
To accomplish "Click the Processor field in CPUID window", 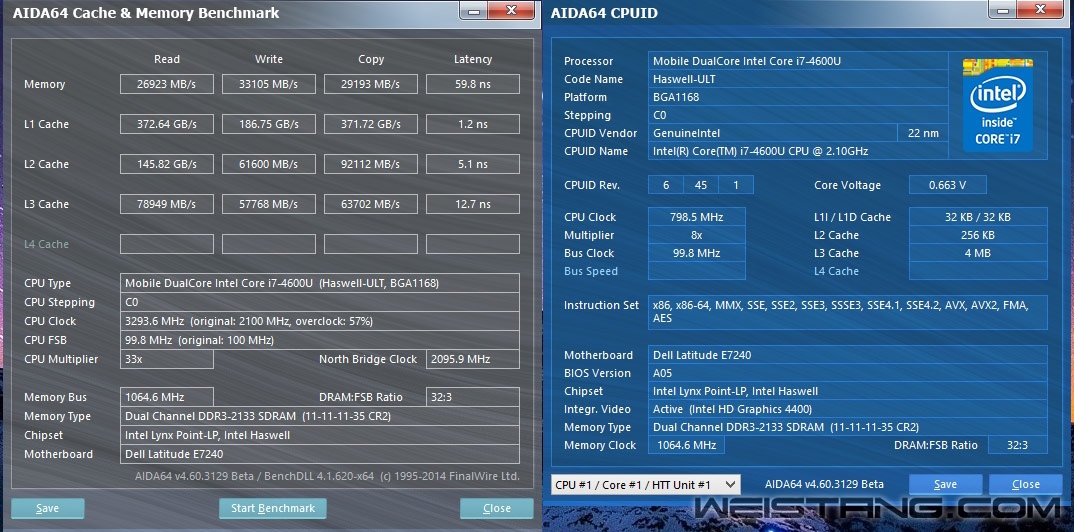I will point(798,61).
